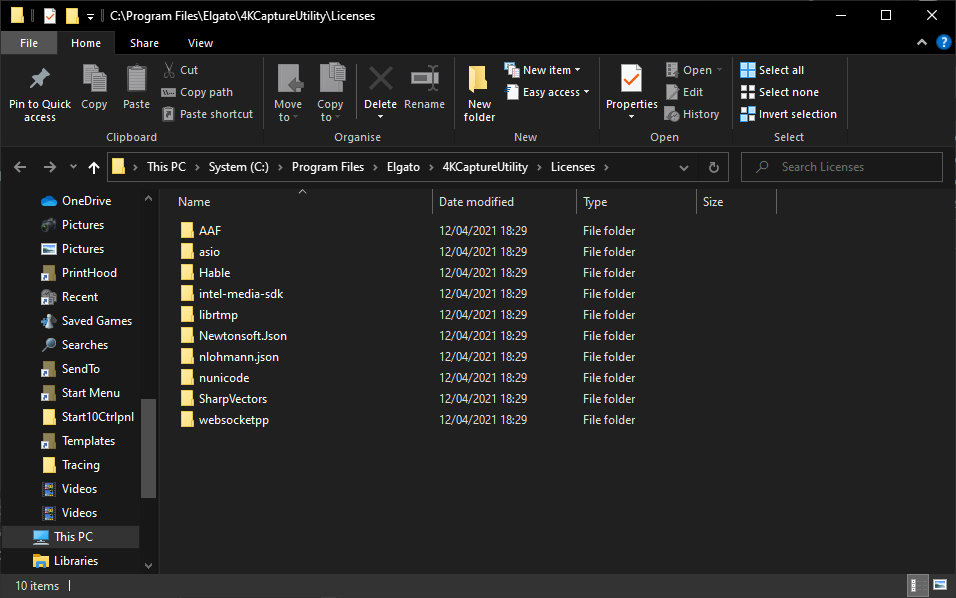Refresh the folder using the address bar icon
Image resolution: width=956 pixels, height=598 pixels.
coord(713,167)
